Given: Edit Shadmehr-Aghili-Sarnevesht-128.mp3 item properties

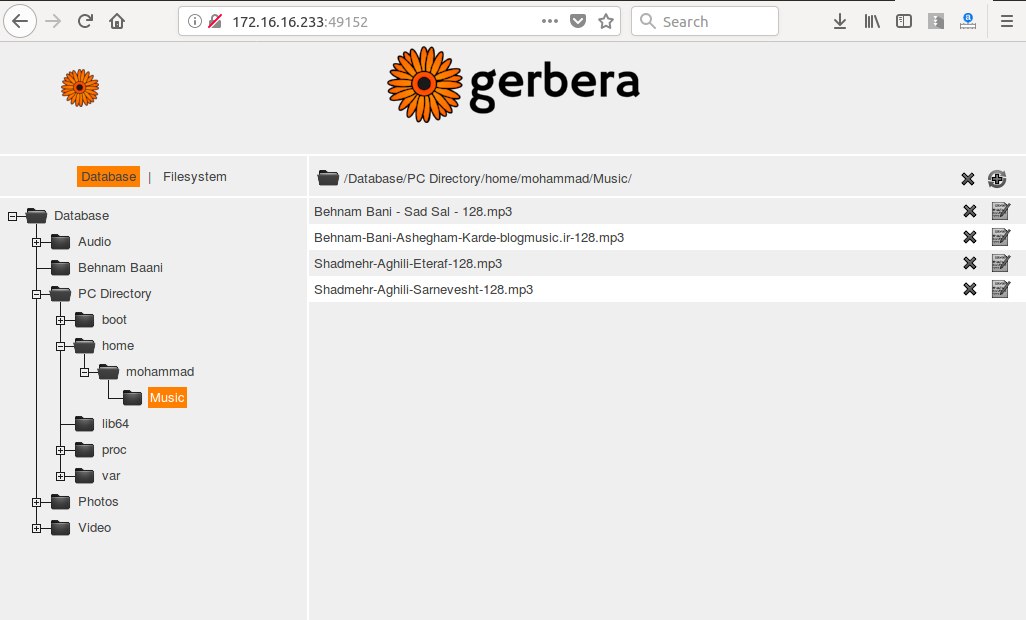Looking at the screenshot, I should (x=1000, y=289).
